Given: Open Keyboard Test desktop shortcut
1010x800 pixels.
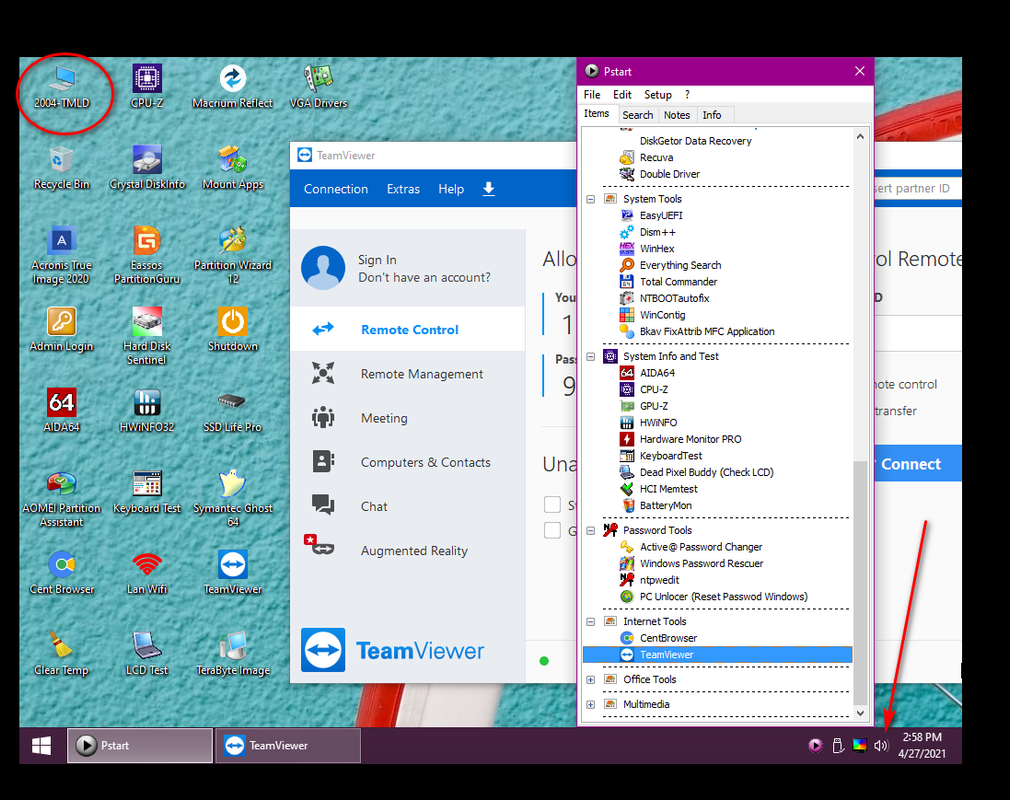Looking at the screenshot, I should 147,492.
